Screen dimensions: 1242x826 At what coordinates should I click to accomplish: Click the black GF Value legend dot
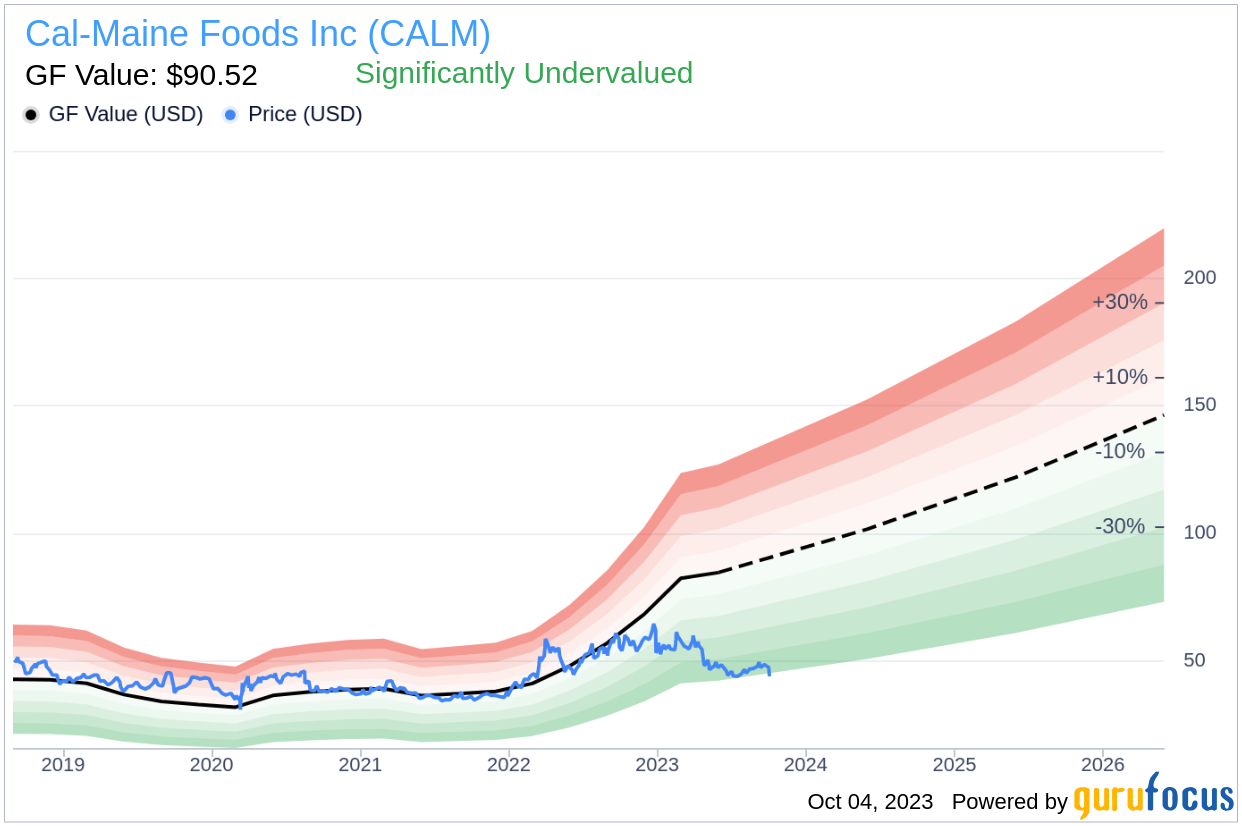[31, 115]
